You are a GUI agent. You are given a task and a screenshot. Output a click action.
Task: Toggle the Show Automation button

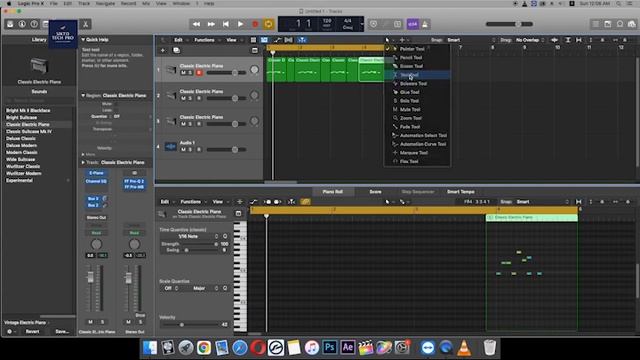coord(278,40)
